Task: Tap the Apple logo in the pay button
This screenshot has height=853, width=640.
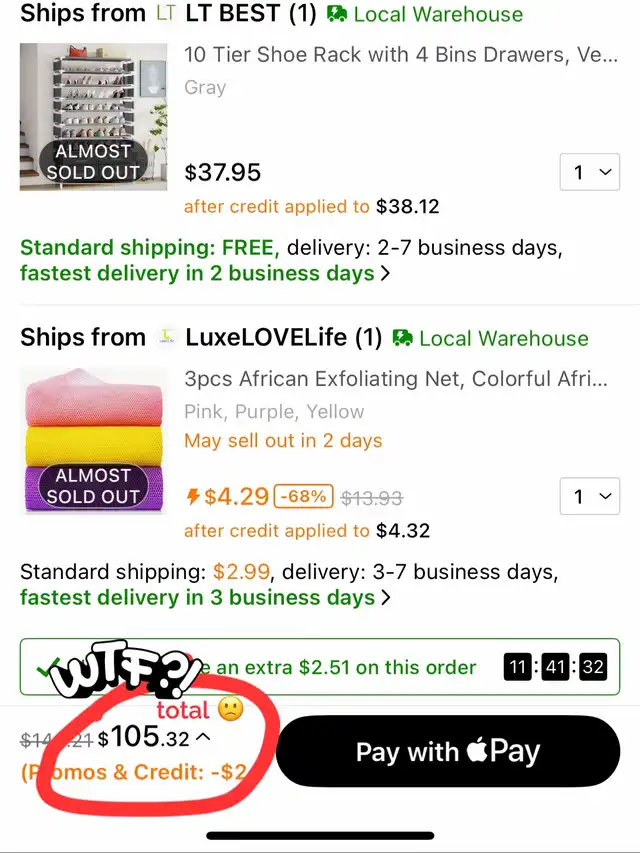Action: (x=477, y=750)
